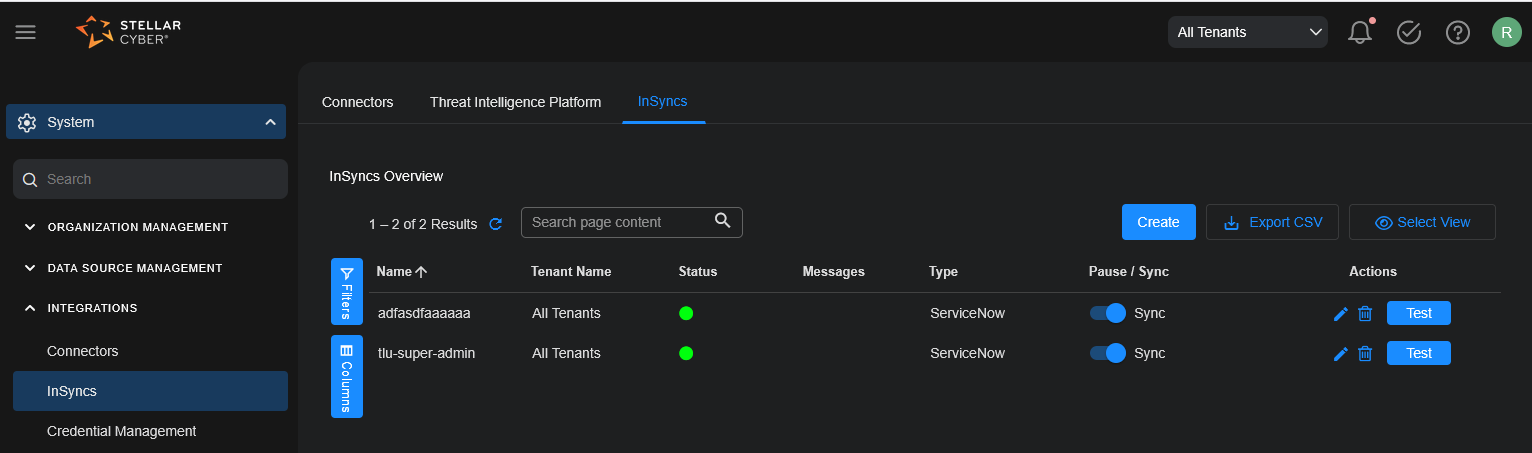Open the notifications bell
This screenshot has width=1532, height=453.
[1359, 33]
